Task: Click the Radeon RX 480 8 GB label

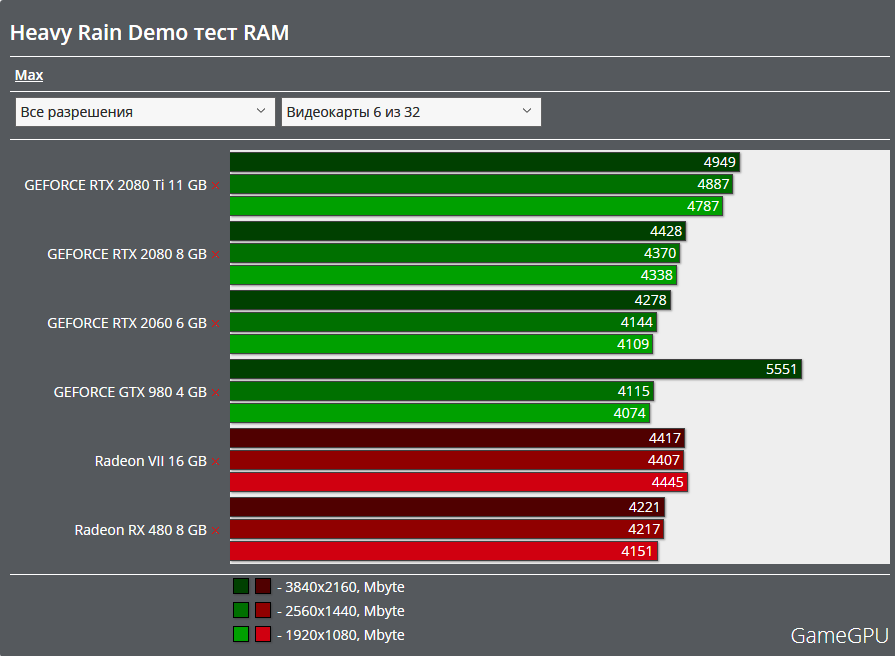Action: pos(140,530)
